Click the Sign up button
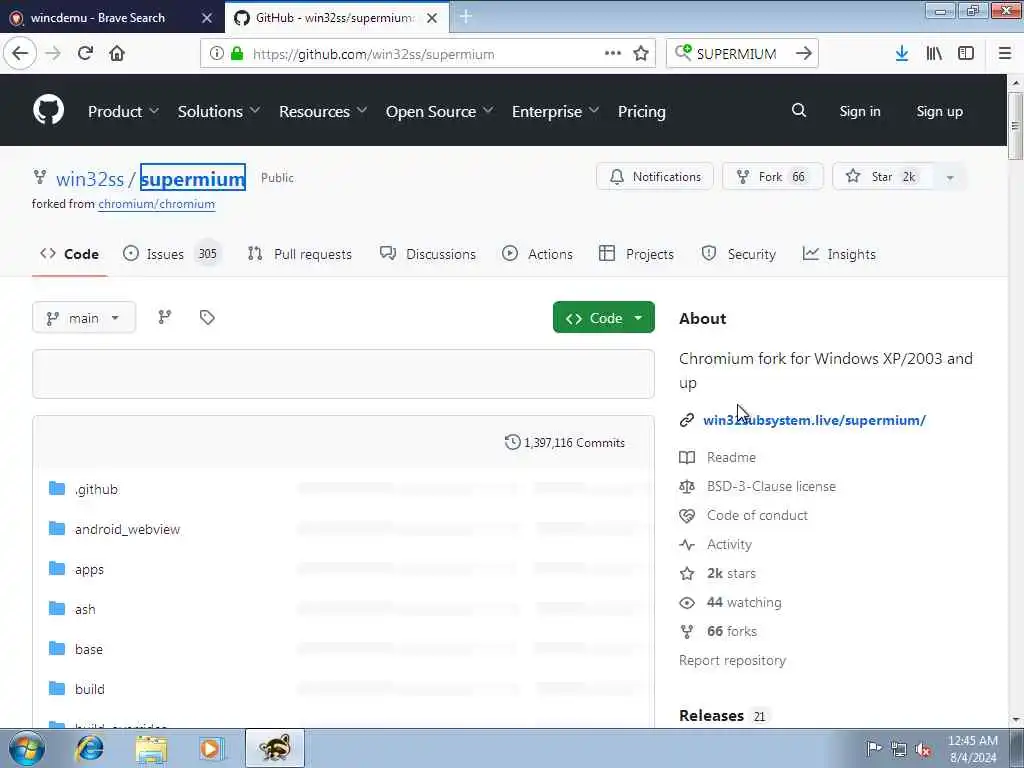Screen dimensions: 1024x768 [x=939, y=111]
